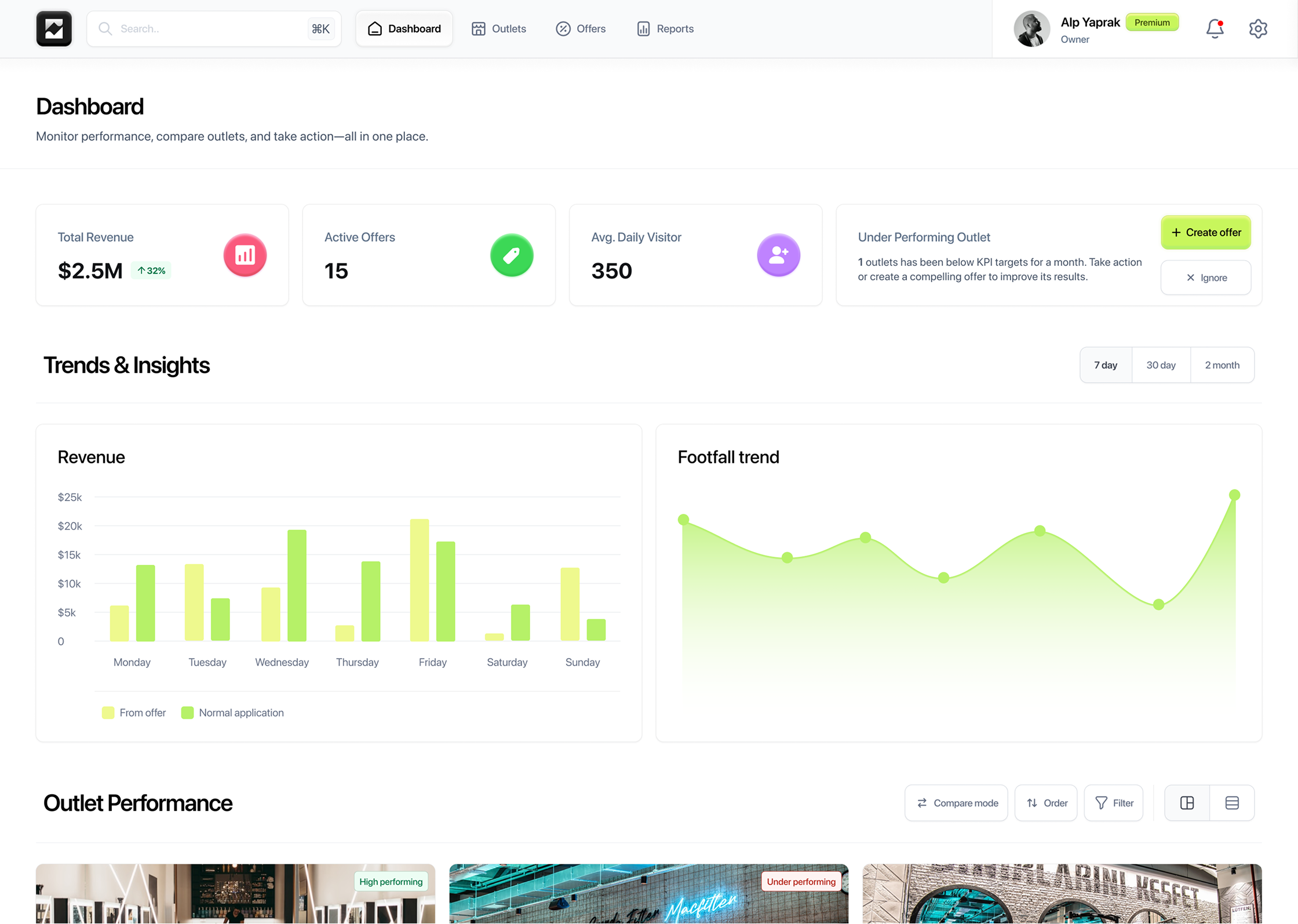
Task: Go to the Outlets tab
Action: click(498, 28)
